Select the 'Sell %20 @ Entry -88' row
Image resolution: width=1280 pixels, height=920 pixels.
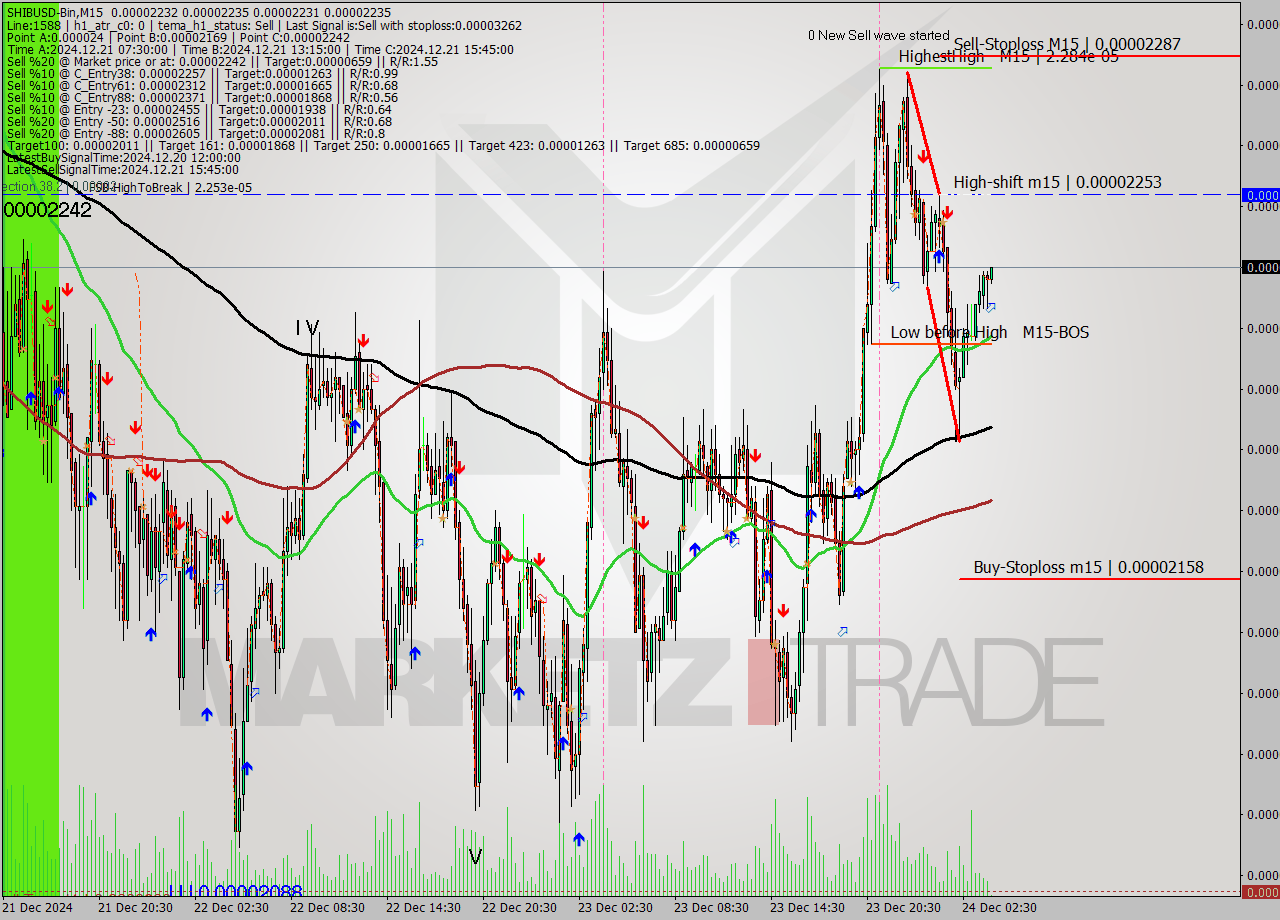[x=196, y=133]
